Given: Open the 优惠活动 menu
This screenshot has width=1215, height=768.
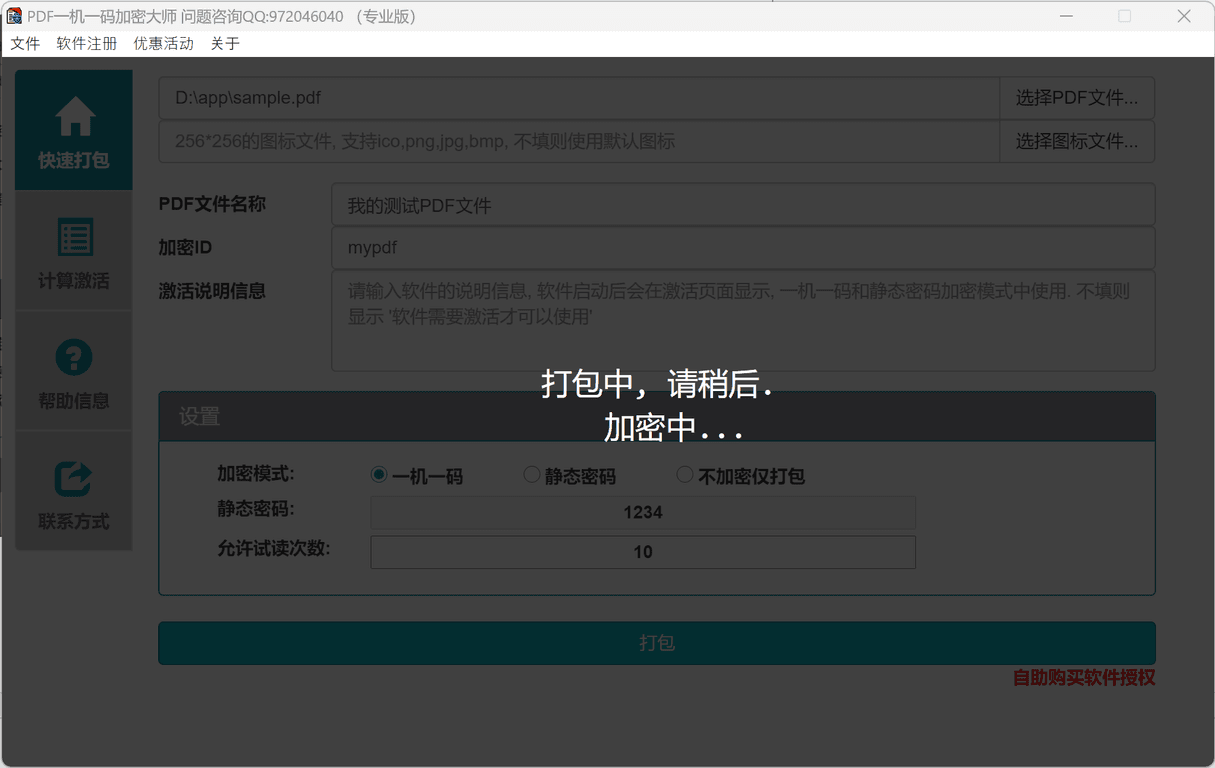Looking at the screenshot, I should coord(163,43).
